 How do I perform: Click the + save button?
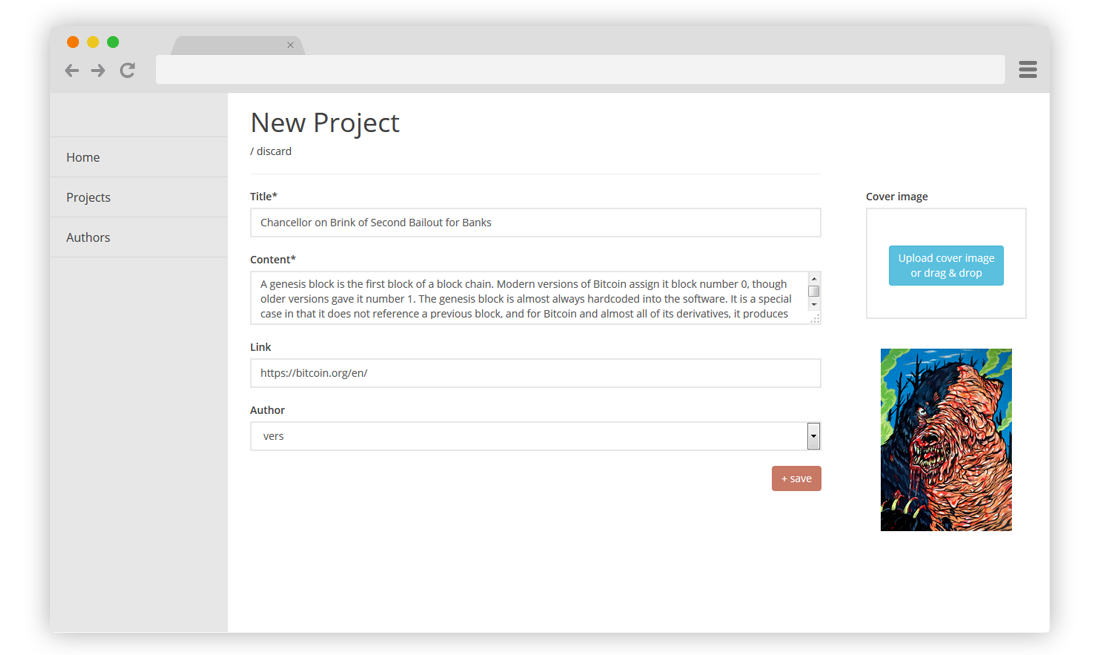coord(796,478)
